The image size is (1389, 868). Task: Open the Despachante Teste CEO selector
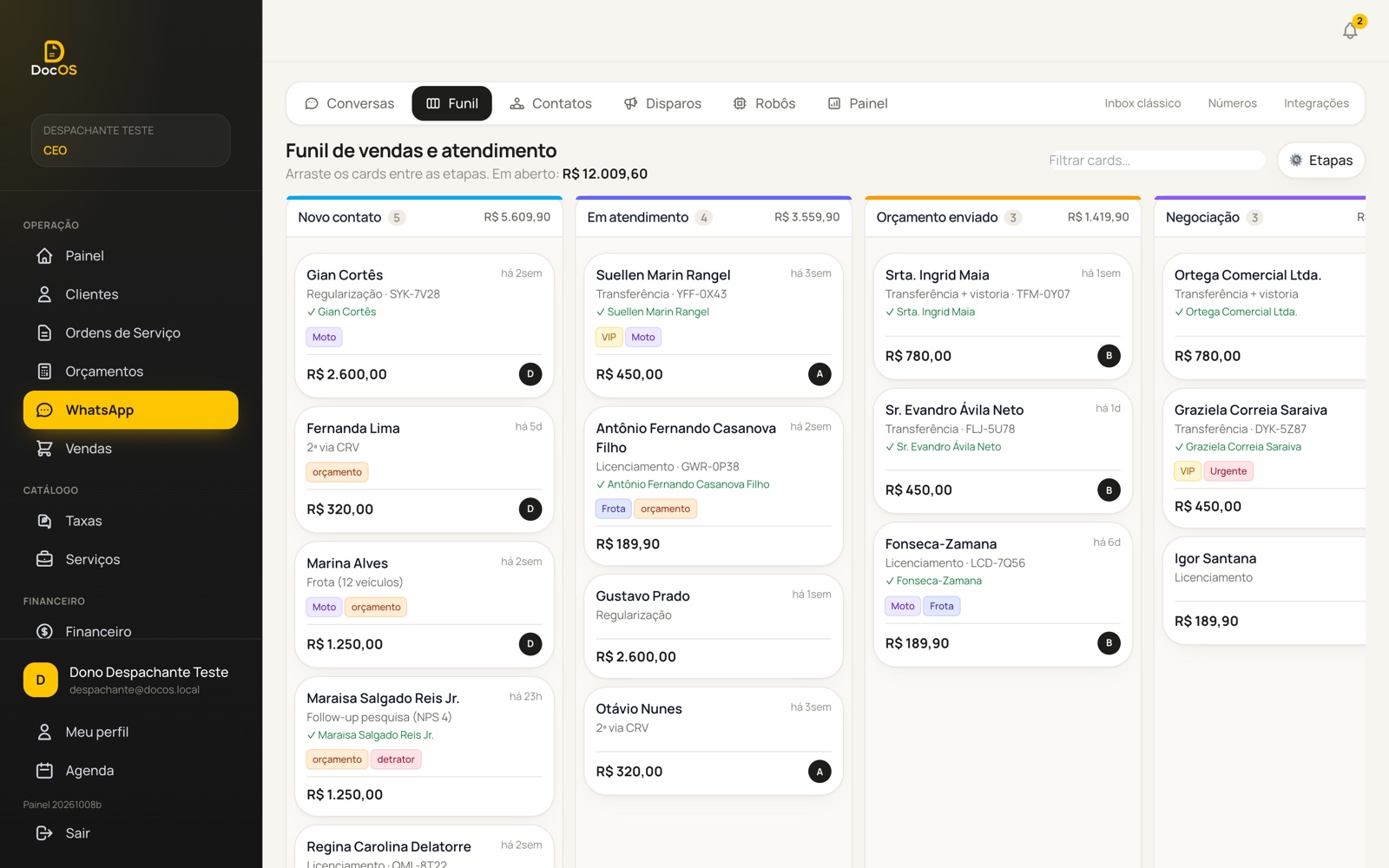click(x=130, y=140)
